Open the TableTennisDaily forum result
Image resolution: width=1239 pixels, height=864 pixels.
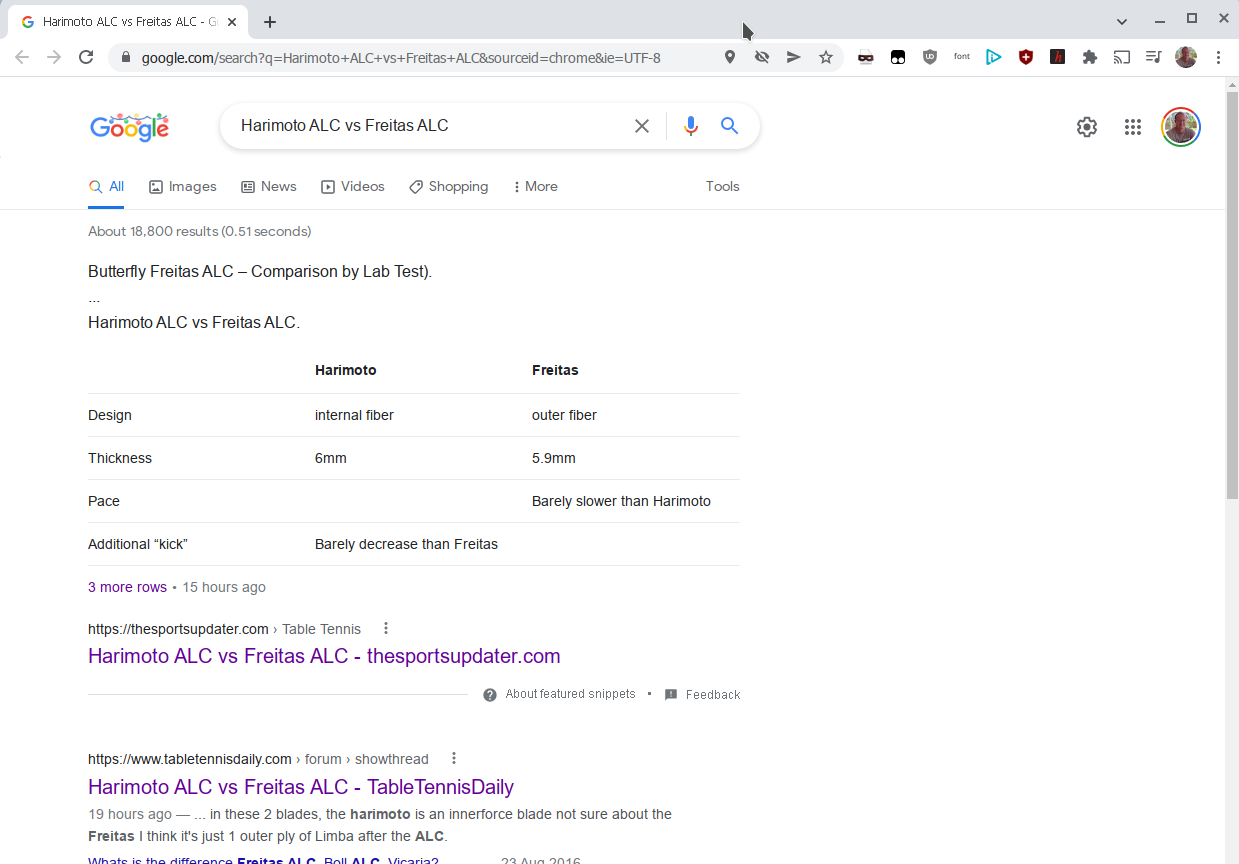pos(301,787)
